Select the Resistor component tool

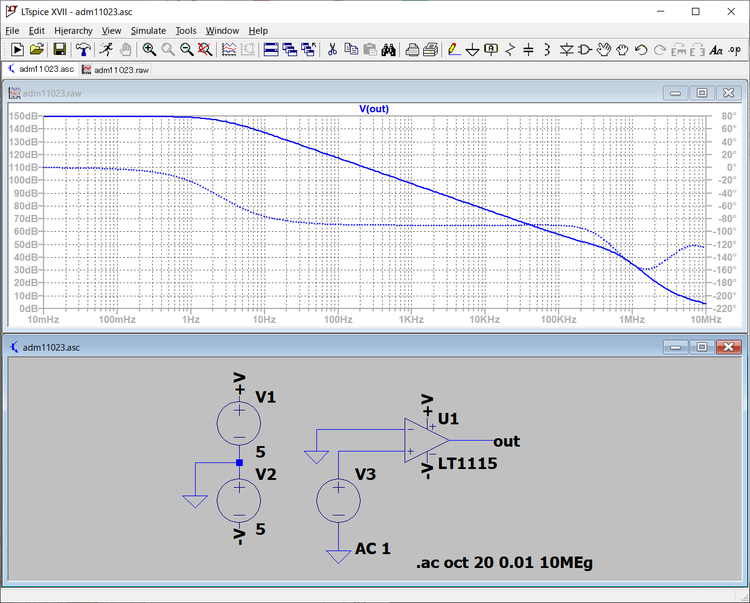[x=510, y=49]
